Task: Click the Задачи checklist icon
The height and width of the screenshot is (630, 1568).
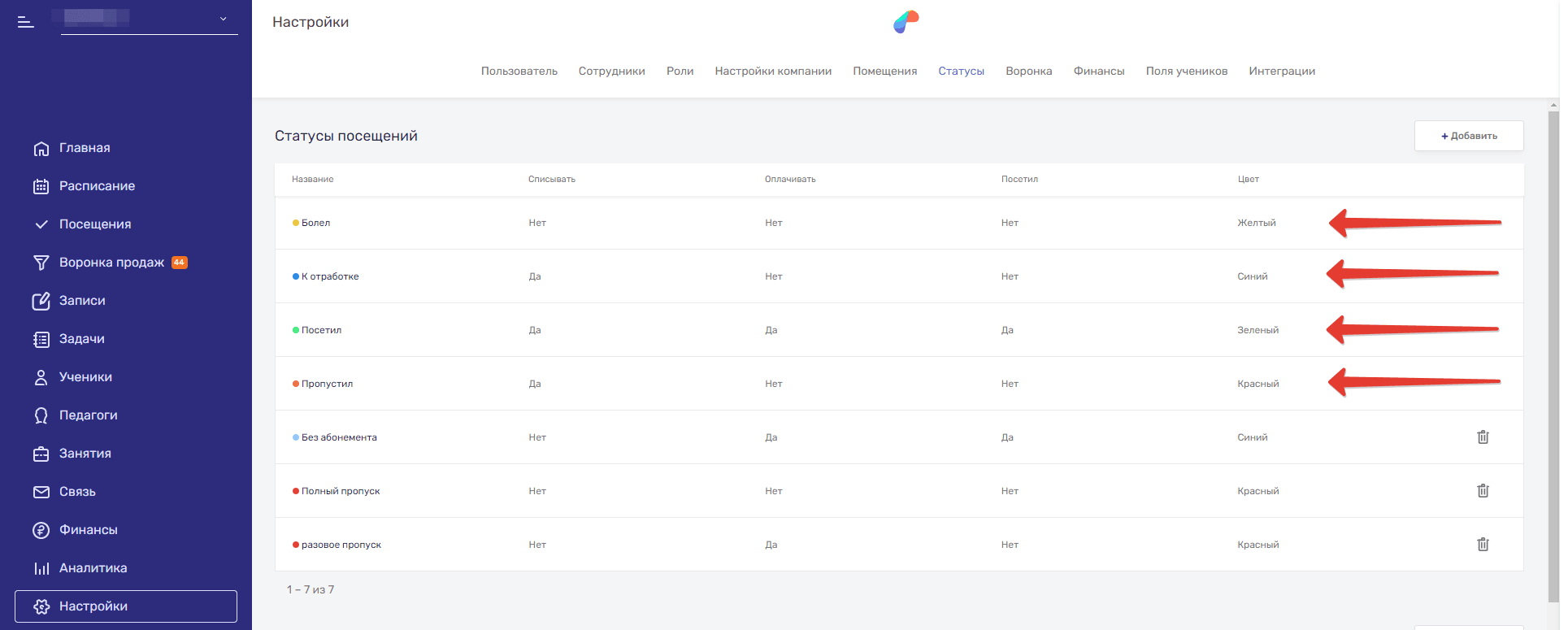Action: (41, 339)
